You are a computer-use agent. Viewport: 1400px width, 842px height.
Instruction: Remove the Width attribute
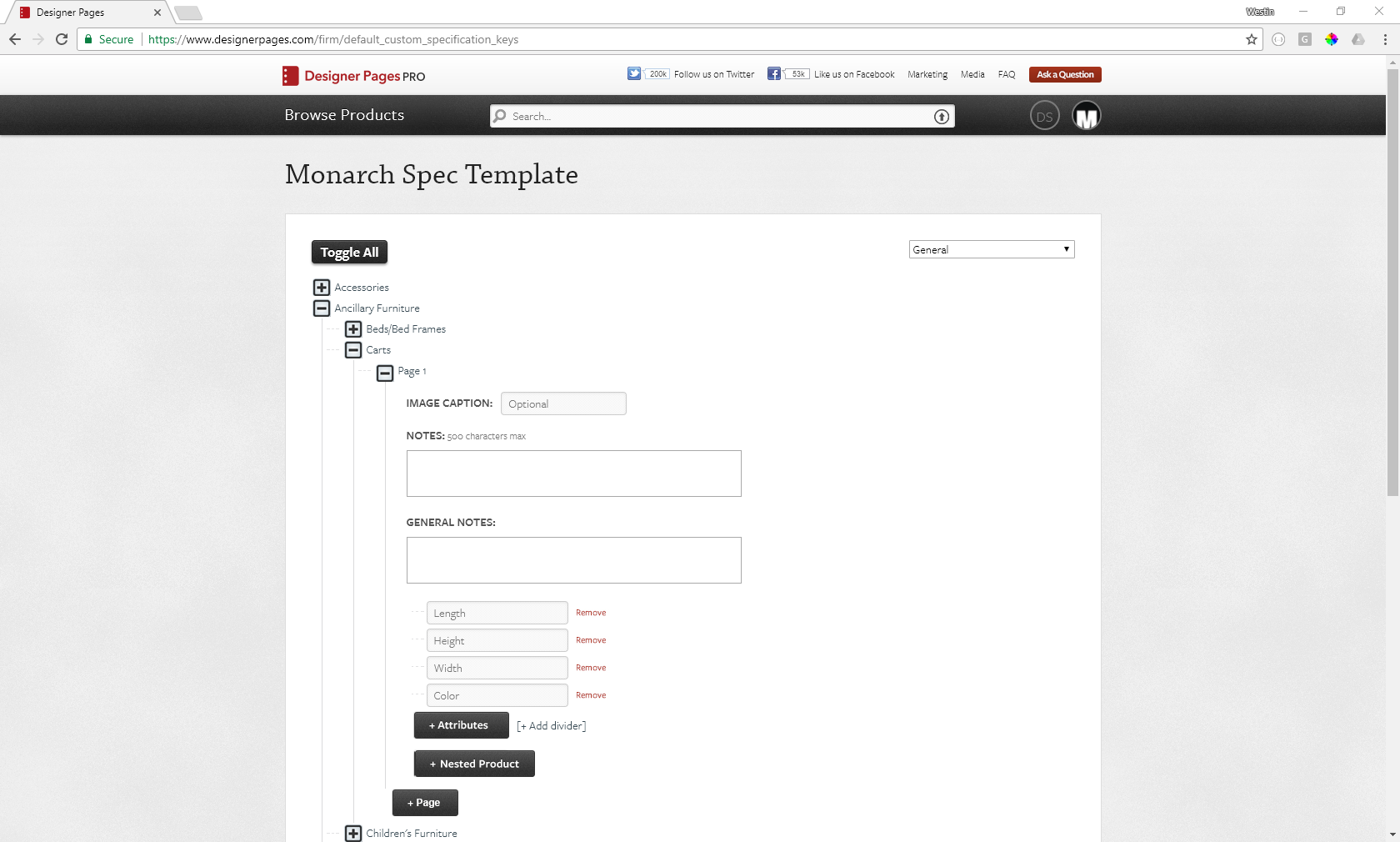coord(591,668)
